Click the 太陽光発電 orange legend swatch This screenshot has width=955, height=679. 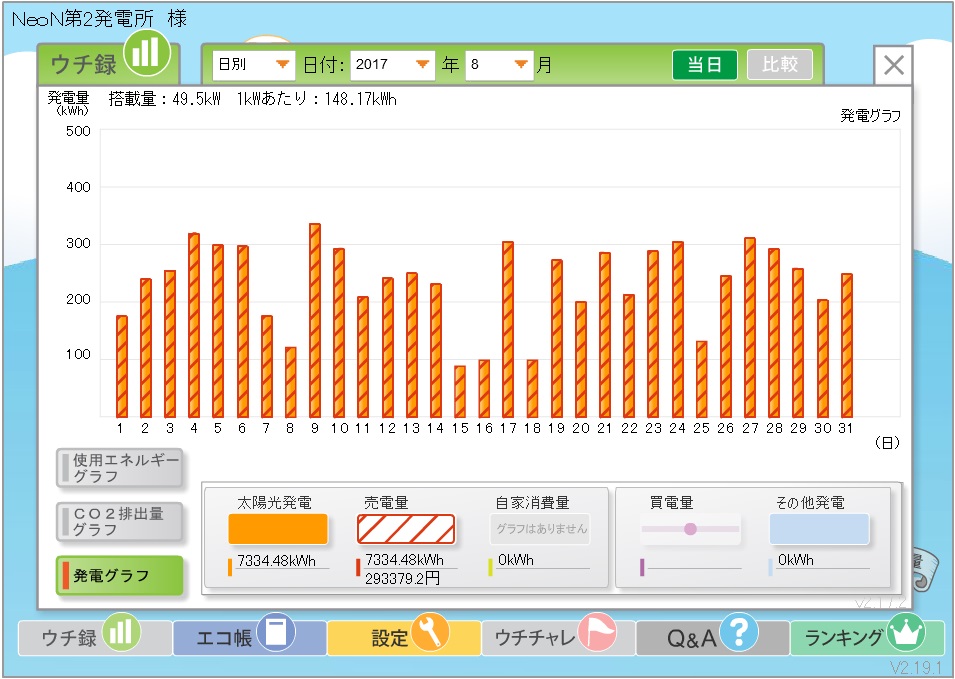point(278,529)
